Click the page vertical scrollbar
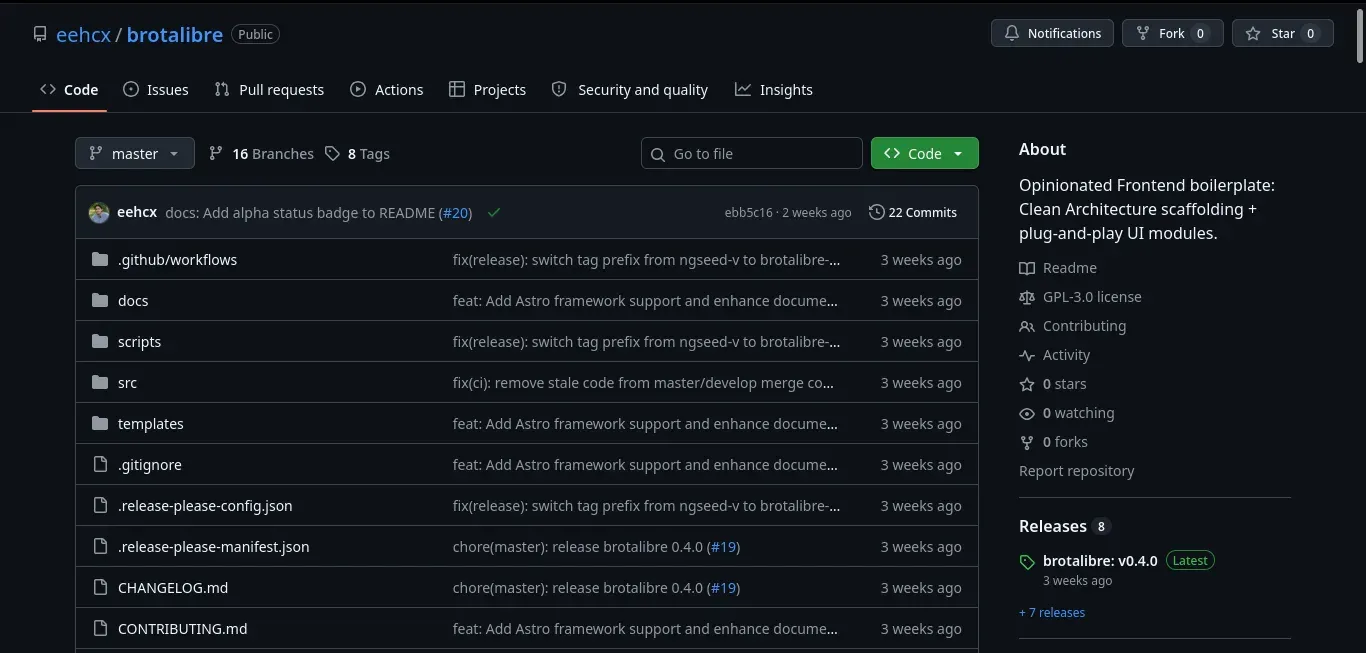This screenshot has width=1366, height=653. [1358, 36]
